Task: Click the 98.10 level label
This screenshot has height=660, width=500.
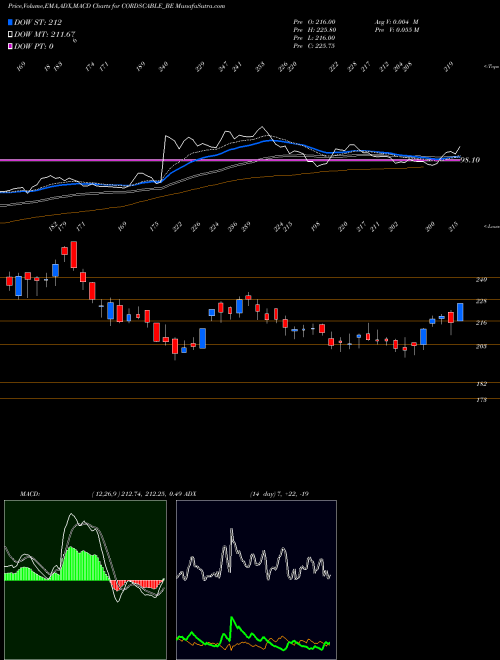Action: point(471,160)
